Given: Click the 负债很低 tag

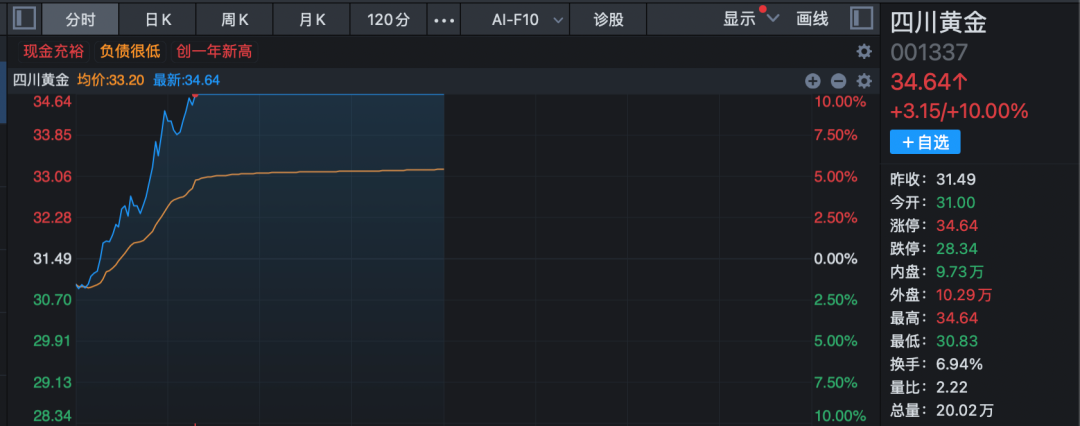Looking at the screenshot, I should coord(130,51).
